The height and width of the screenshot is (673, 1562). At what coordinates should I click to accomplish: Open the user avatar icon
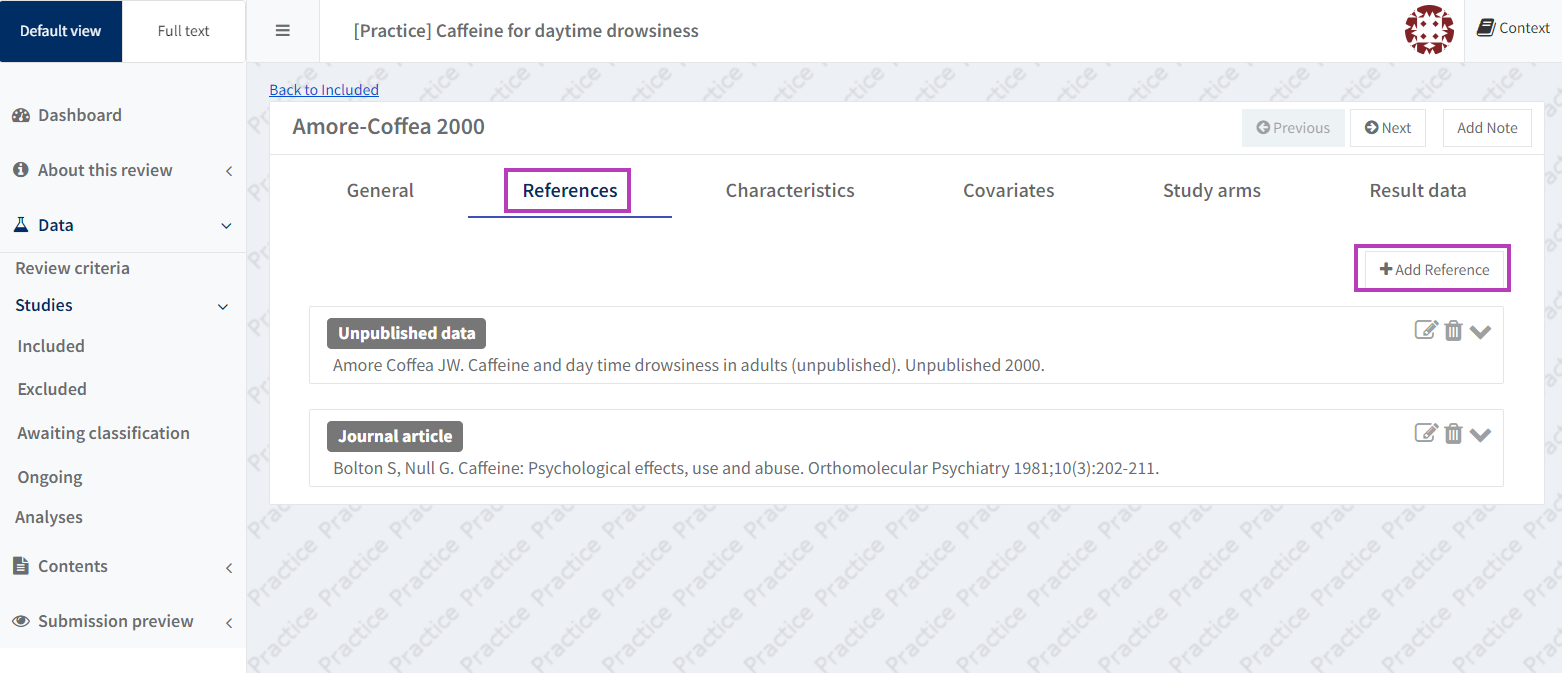[1429, 30]
